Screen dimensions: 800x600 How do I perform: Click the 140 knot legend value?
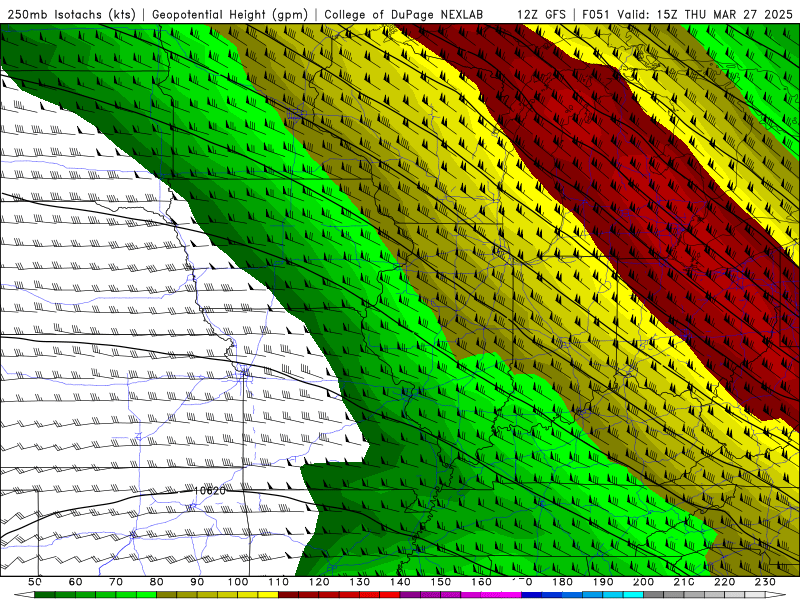pyautogui.click(x=400, y=582)
